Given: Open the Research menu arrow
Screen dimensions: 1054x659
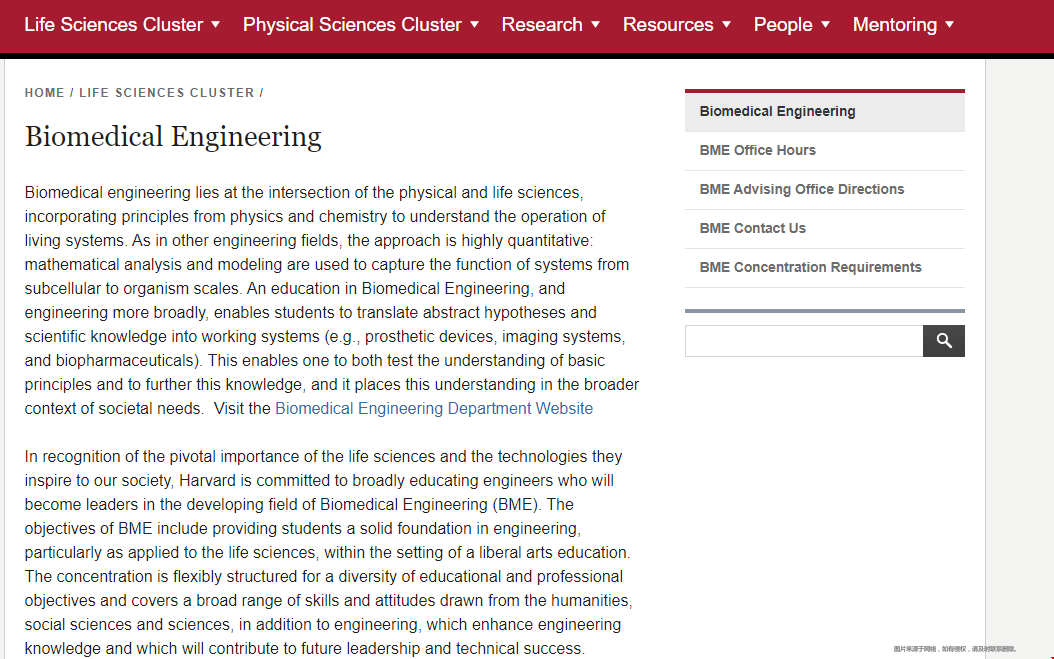Looking at the screenshot, I should pyautogui.click(x=596, y=25).
